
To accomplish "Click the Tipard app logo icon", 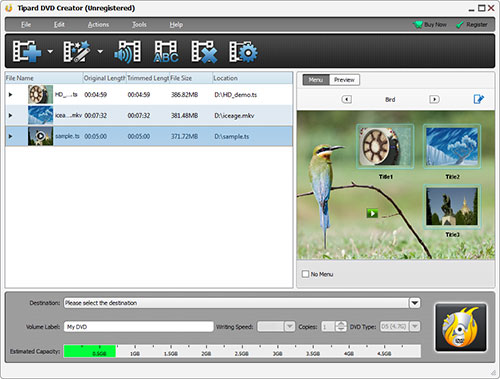I will coord(9,8).
